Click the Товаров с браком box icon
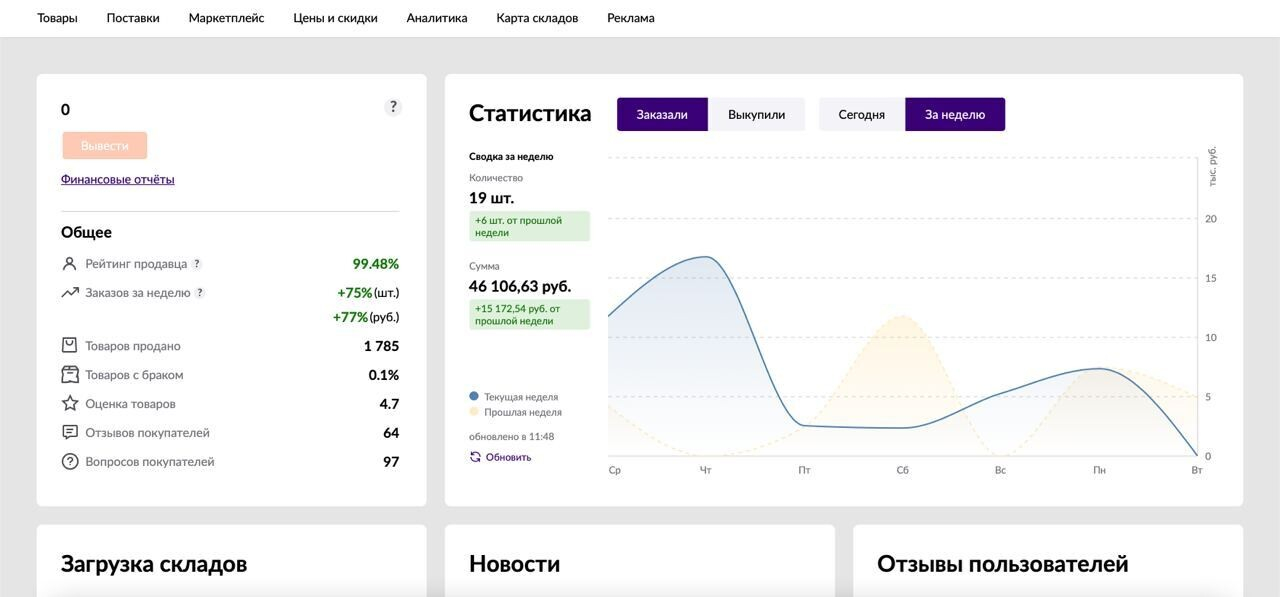Screen dimensions: 1280x597 click(x=70, y=374)
